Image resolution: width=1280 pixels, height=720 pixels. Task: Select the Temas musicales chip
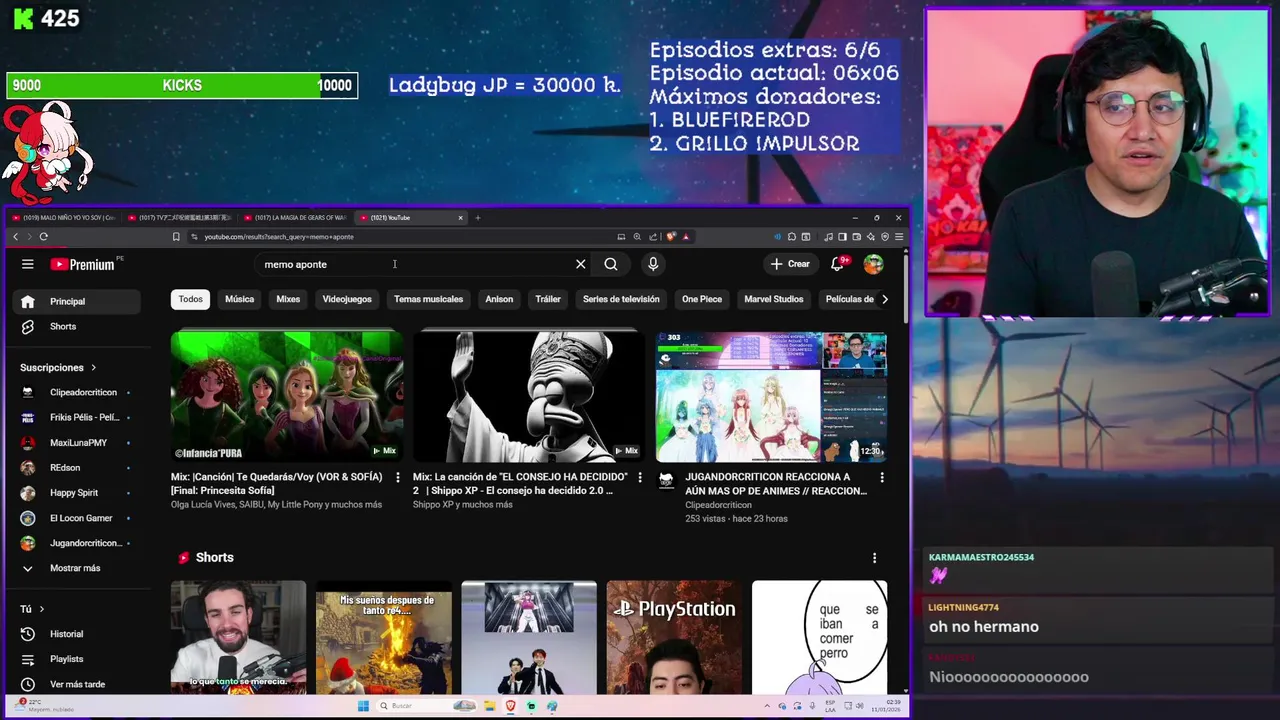tap(428, 299)
